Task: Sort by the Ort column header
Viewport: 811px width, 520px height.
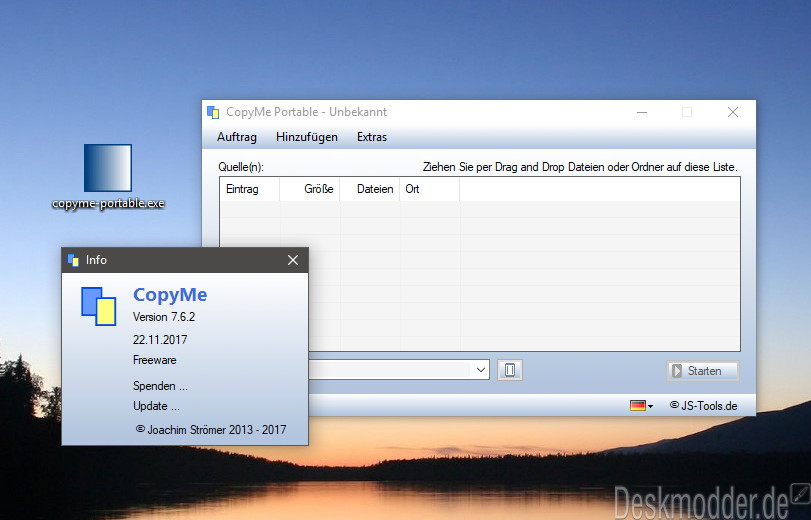Action: pyautogui.click(x=430, y=189)
